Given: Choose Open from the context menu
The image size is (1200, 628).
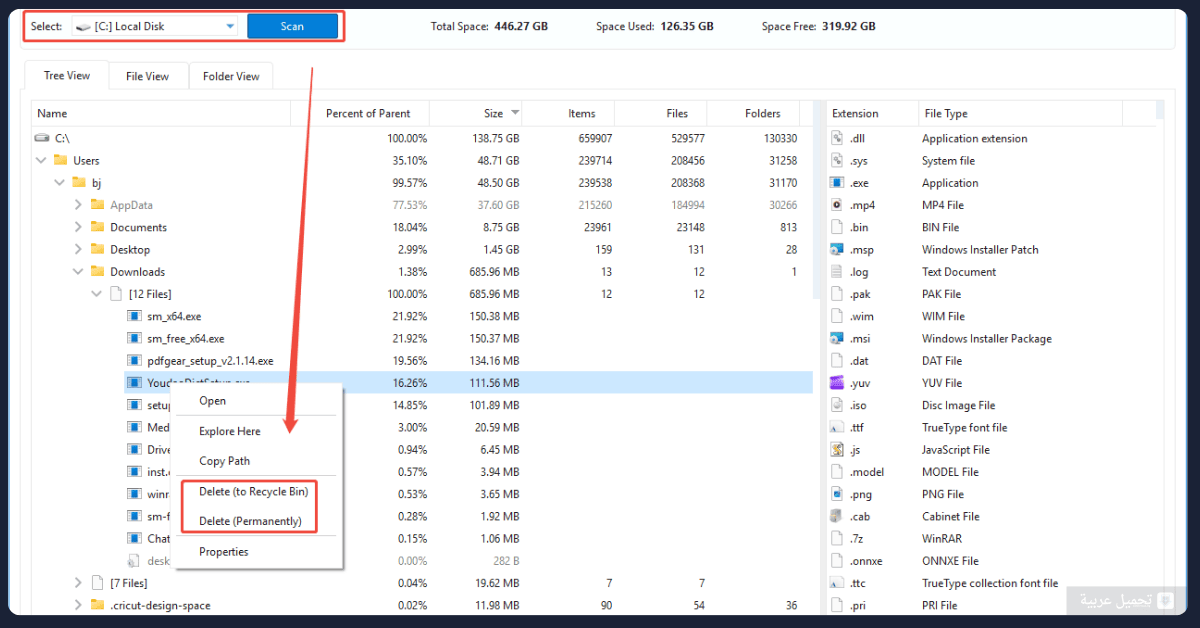Looking at the screenshot, I should click(212, 401).
